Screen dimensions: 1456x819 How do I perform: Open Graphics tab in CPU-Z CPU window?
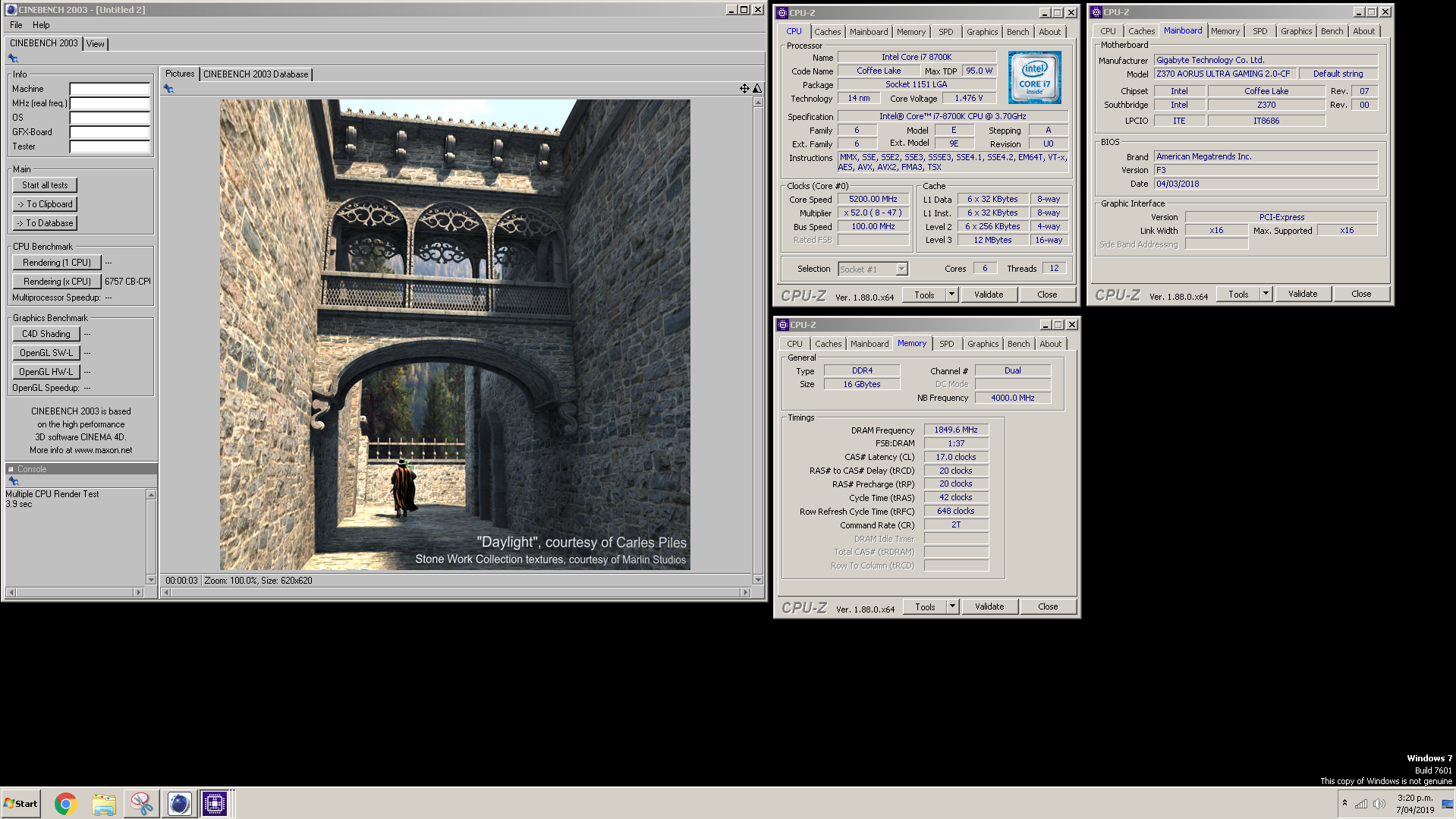(982, 32)
